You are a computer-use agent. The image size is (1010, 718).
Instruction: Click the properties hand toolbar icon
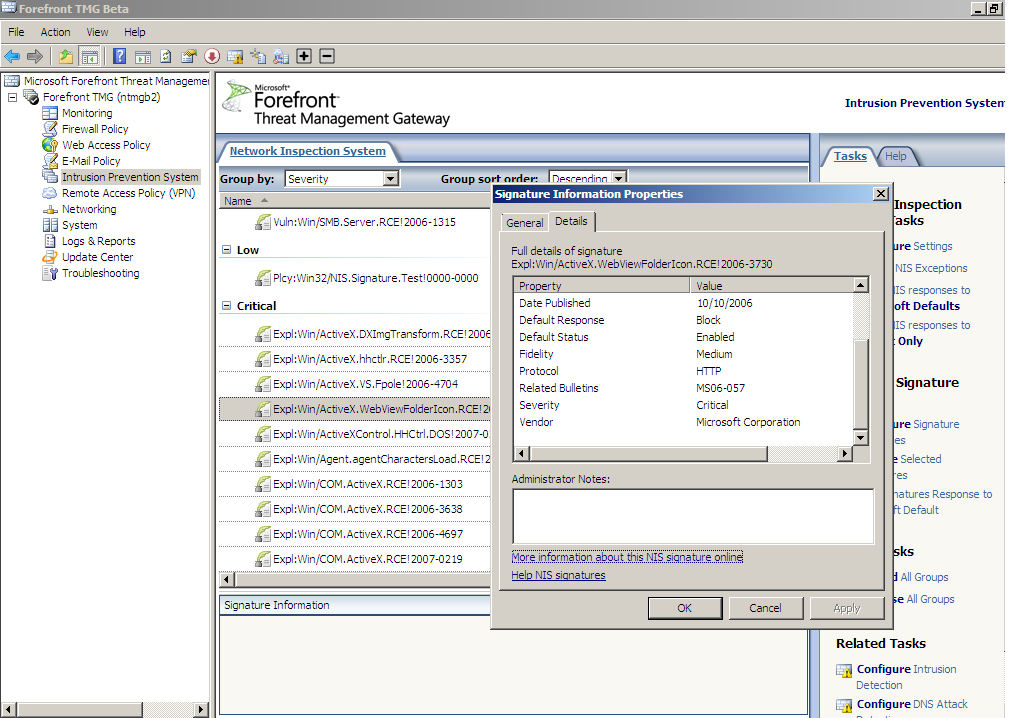tap(189, 57)
